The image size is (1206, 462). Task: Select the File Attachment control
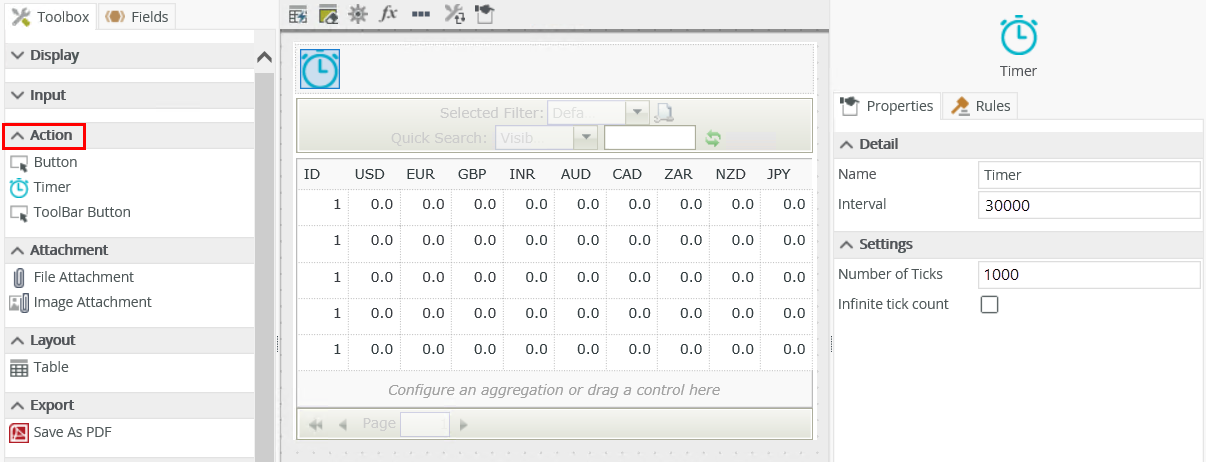click(x=83, y=277)
